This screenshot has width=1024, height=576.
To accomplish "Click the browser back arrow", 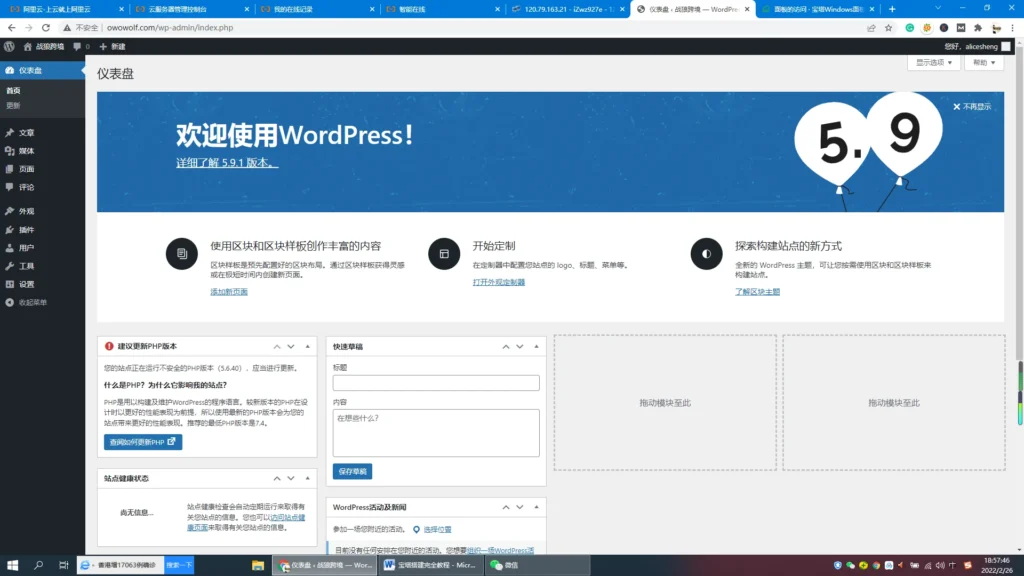I will coord(12,28).
